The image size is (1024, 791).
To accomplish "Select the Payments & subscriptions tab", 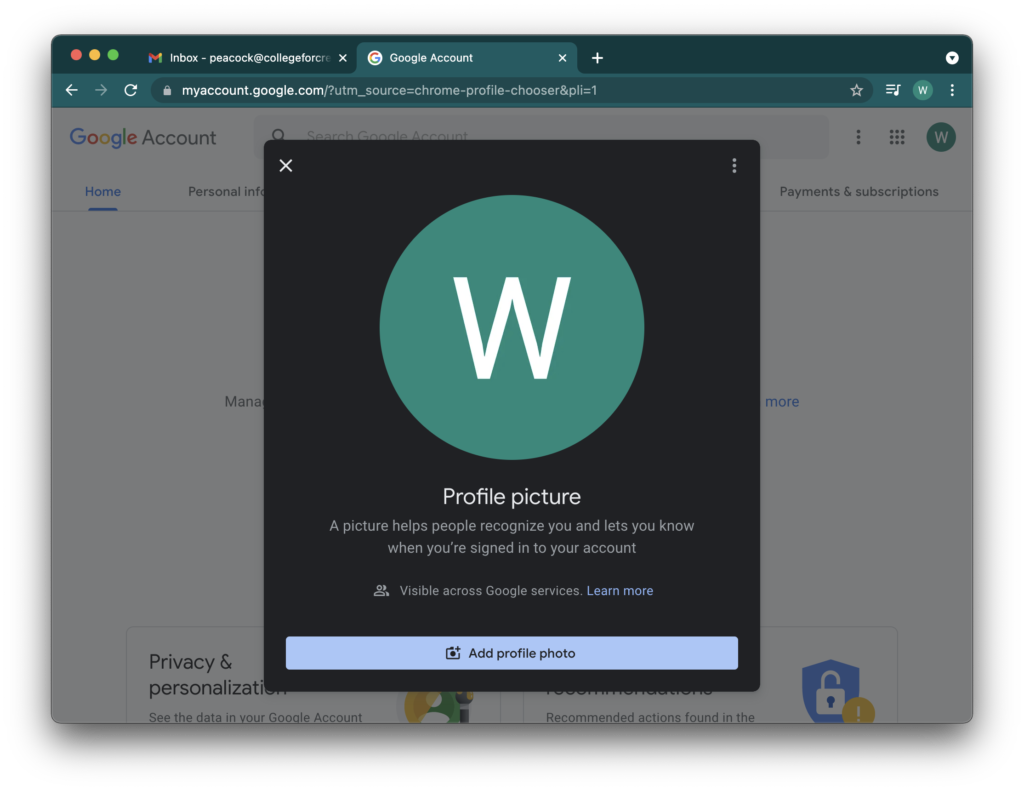I will pos(858,192).
